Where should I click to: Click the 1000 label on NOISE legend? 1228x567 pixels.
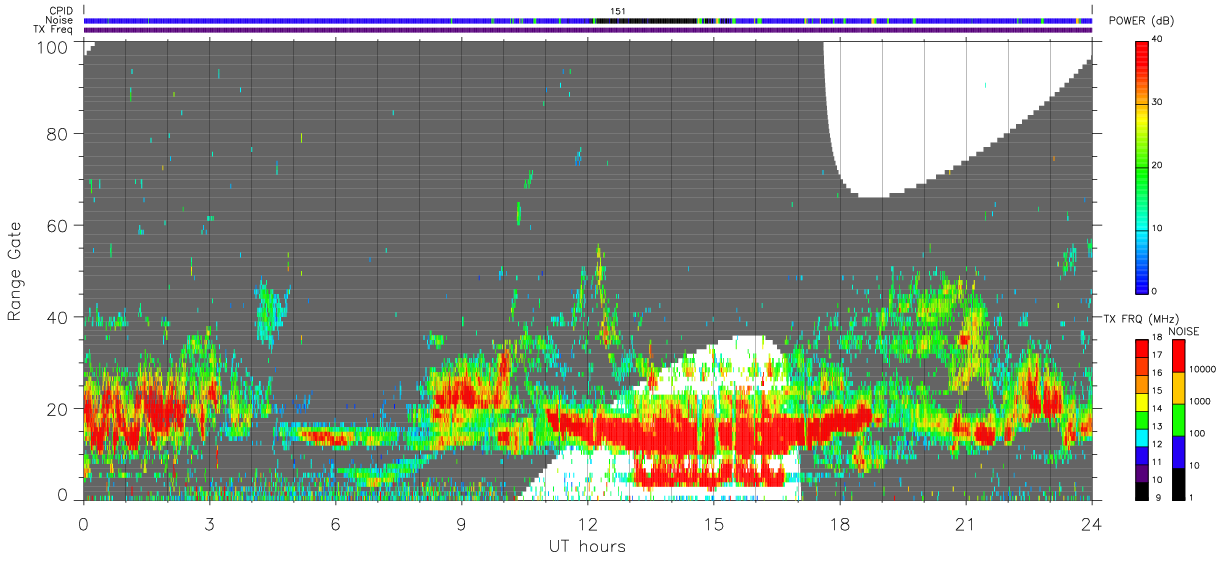coord(1199,401)
